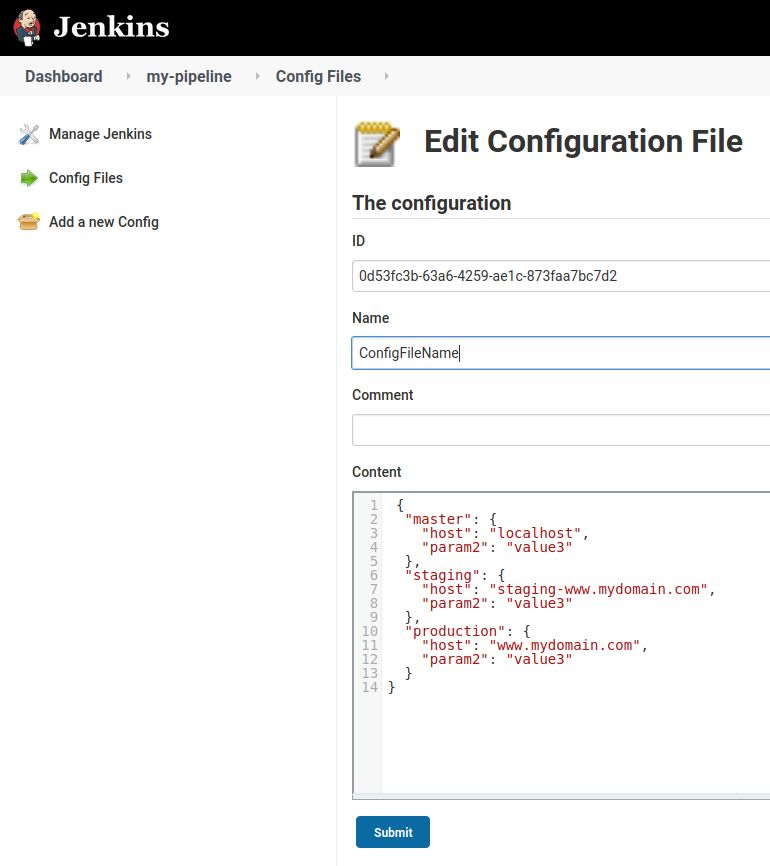770x866 pixels.
Task: Click the Jenkins title text
Action: 111,27
